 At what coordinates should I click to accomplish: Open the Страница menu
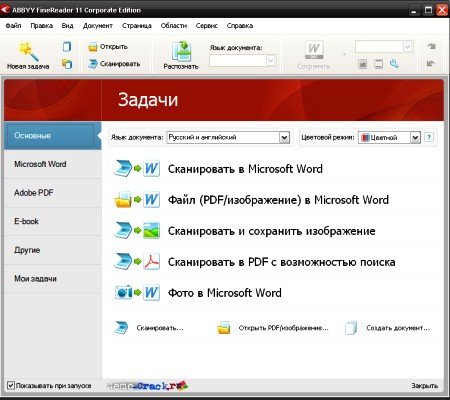[137, 26]
